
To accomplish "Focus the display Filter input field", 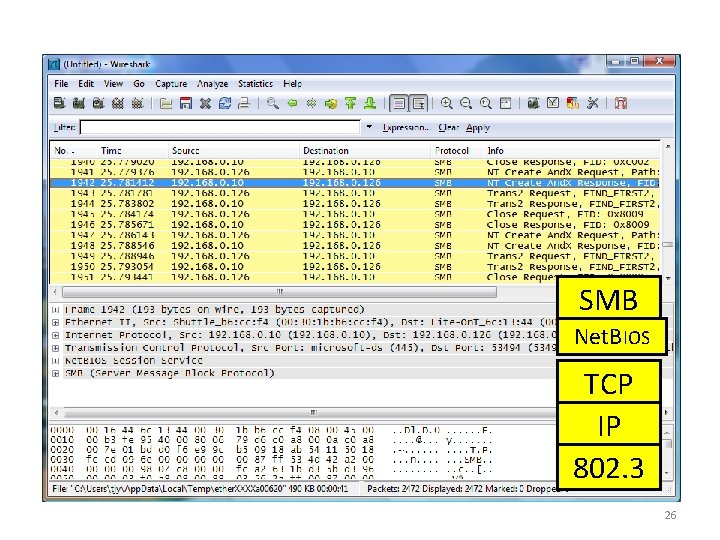I will [x=220, y=127].
